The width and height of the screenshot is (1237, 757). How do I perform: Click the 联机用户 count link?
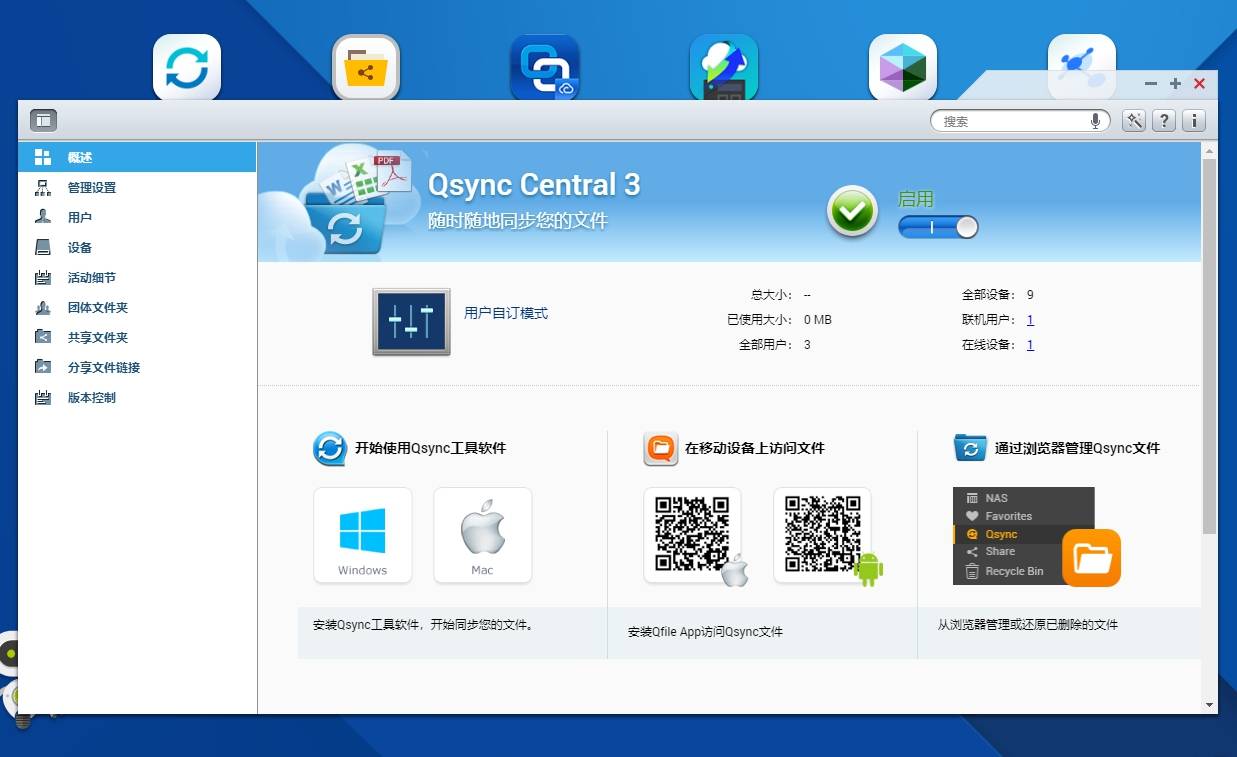click(x=1030, y=320)
